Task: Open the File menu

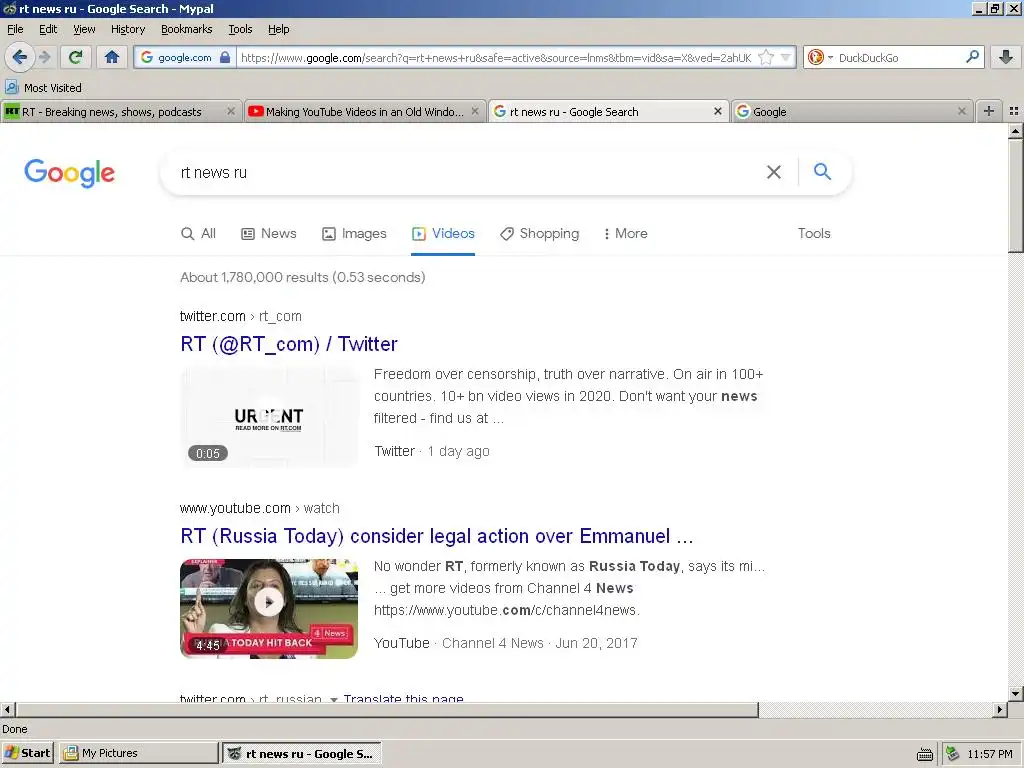Action: (15, 29)
